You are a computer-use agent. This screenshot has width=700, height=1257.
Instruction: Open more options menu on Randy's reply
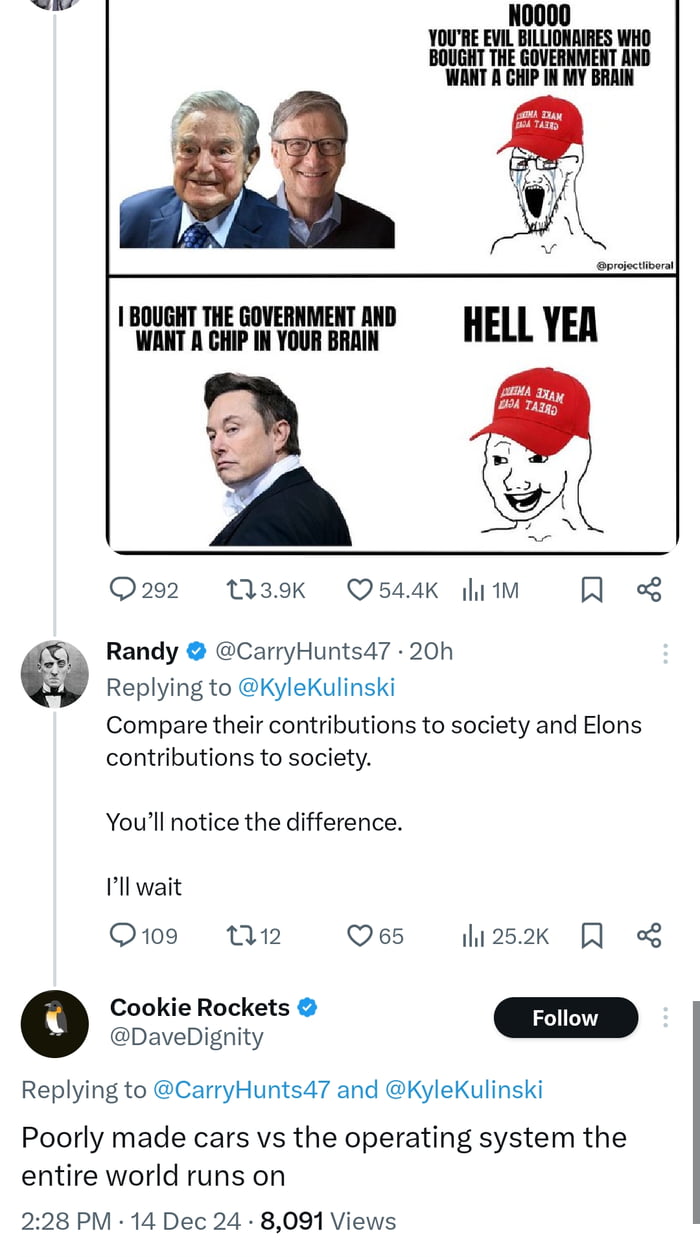665,654
